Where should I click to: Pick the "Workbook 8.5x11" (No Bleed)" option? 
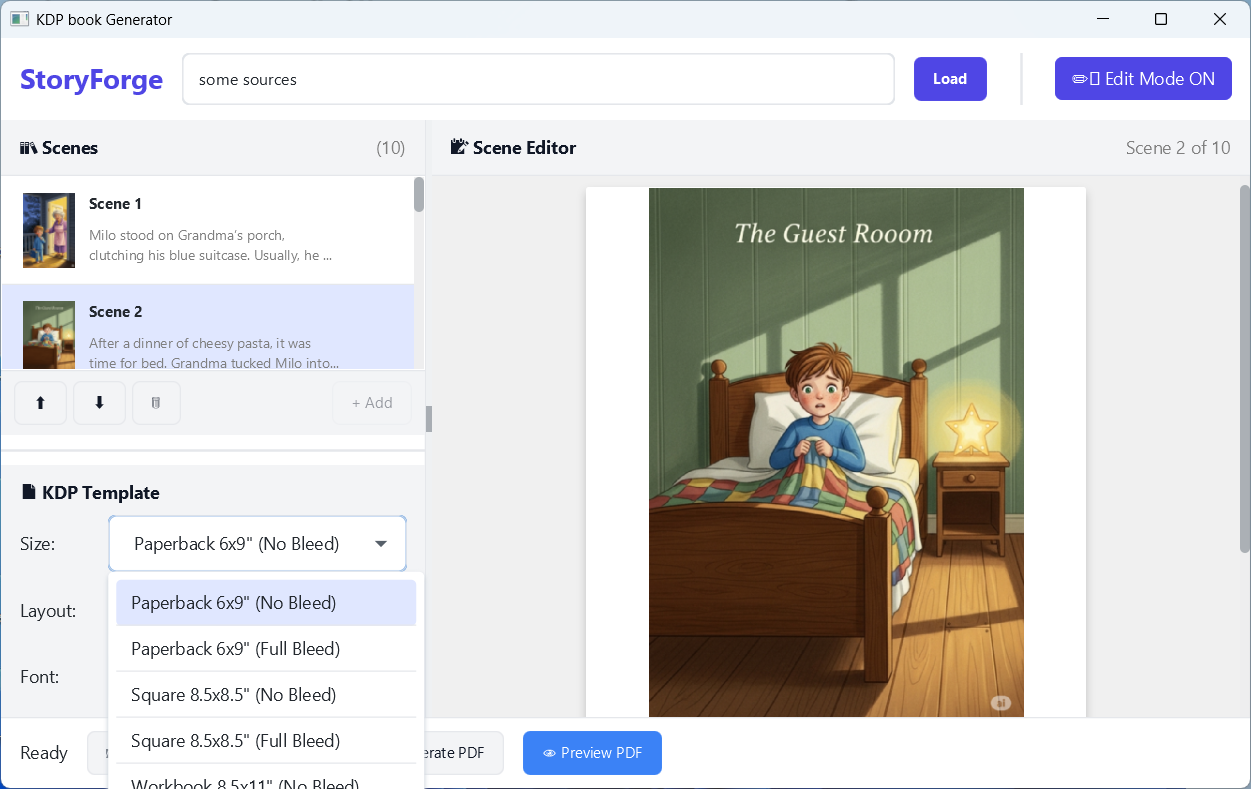(244, 782)
